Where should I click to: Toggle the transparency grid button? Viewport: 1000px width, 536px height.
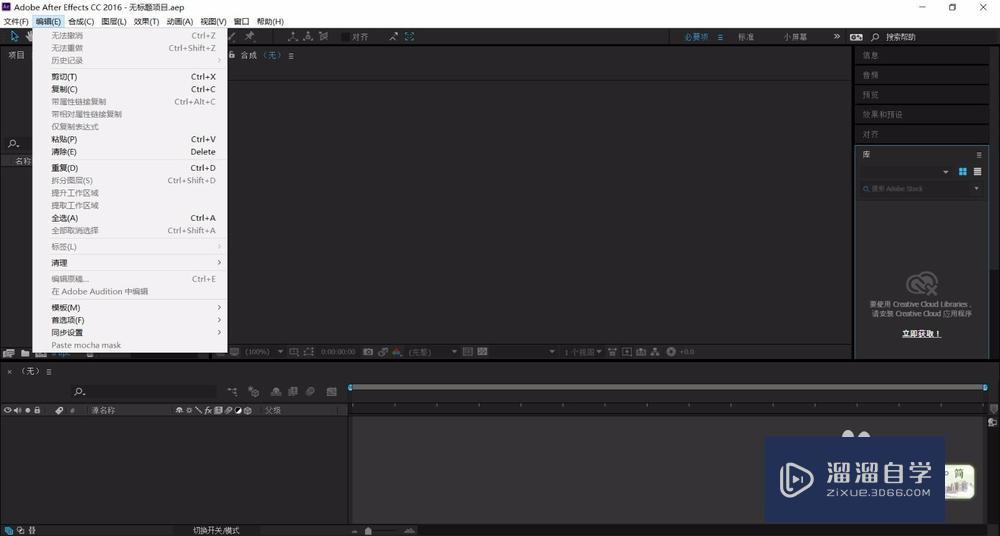click(x=482, y=352)
